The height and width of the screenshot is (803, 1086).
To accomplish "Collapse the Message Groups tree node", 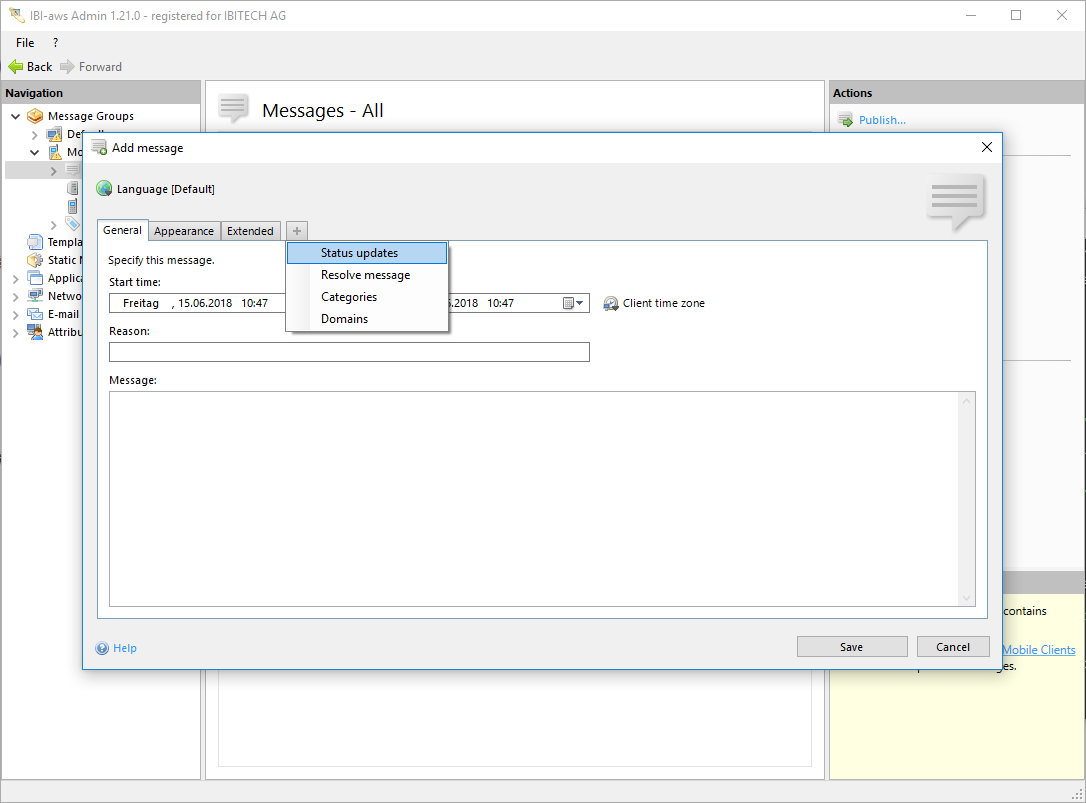I will 15,116.
